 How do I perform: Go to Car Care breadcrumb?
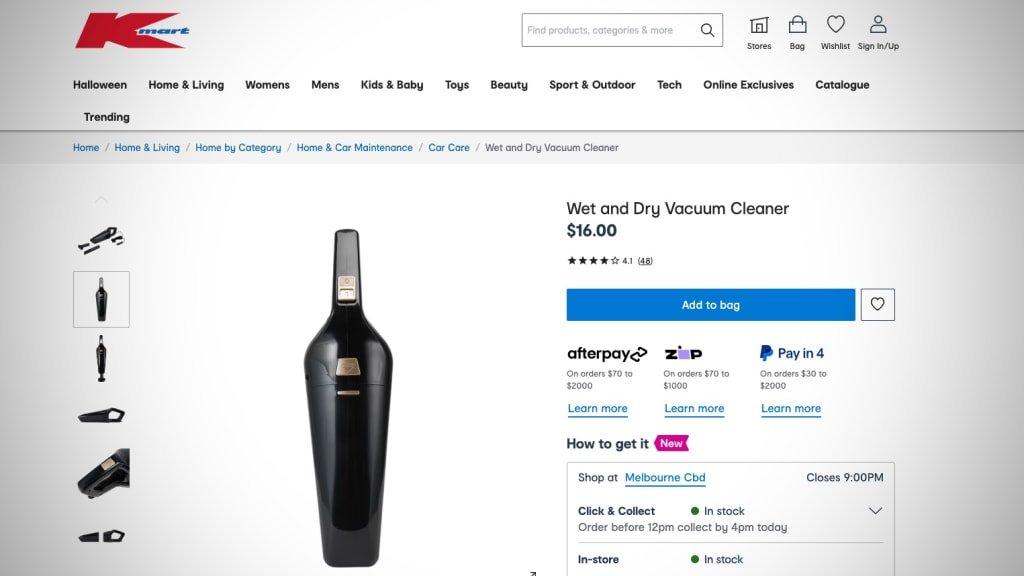point(449,148)
